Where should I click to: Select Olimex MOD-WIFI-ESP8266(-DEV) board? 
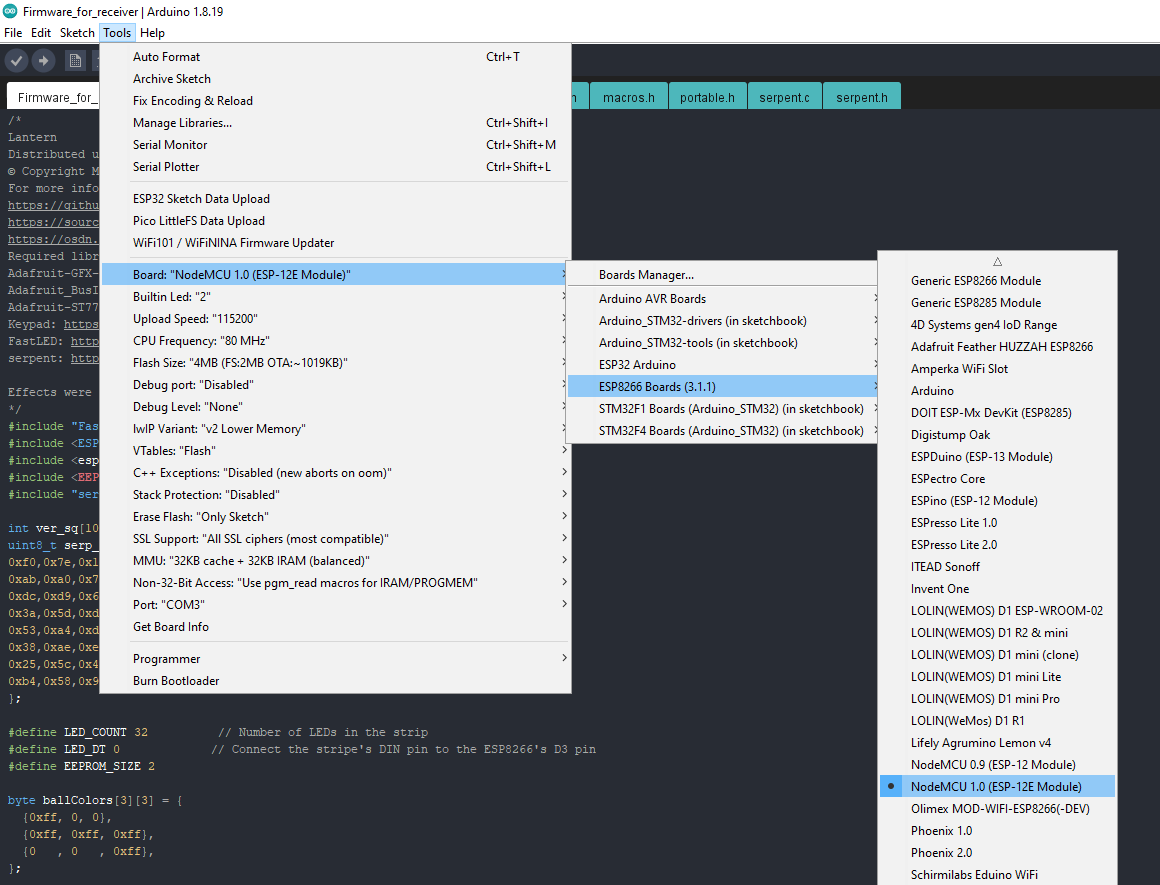coord(997,809)
